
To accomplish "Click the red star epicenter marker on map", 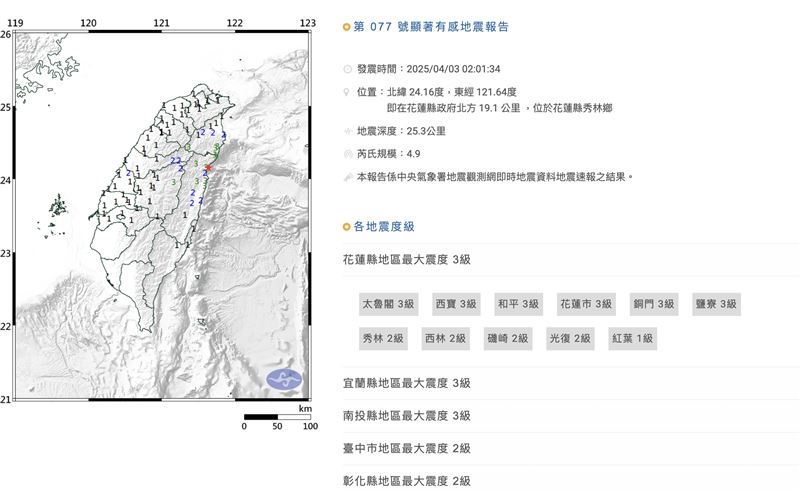I will pyautogui.click(x=208, y=167).
